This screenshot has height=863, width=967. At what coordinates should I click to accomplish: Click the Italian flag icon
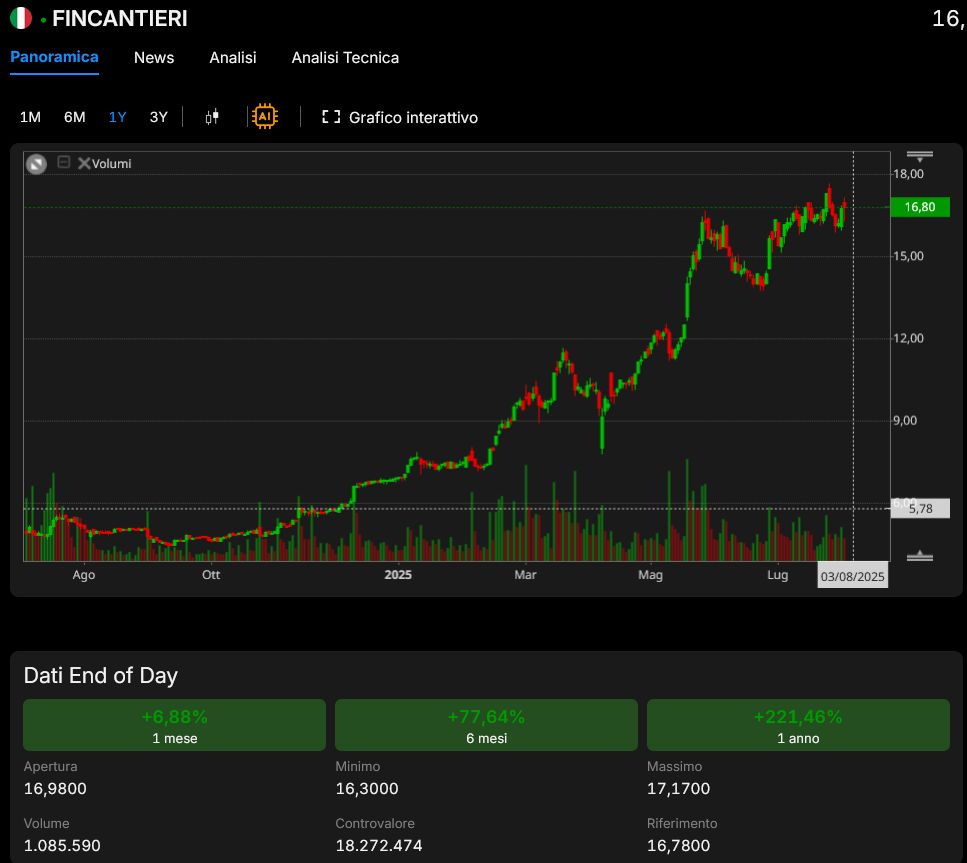(x=21, y=19)
